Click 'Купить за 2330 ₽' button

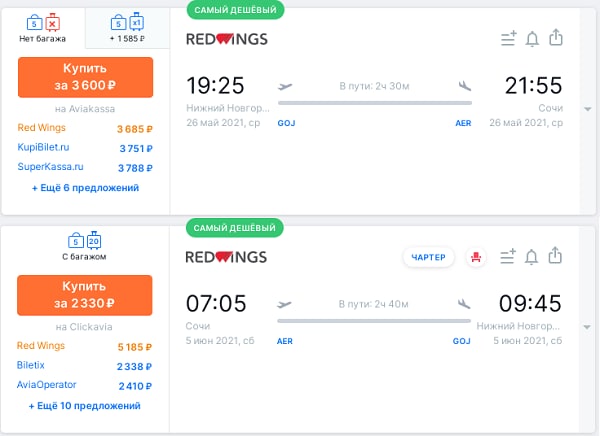coord(85,295)
